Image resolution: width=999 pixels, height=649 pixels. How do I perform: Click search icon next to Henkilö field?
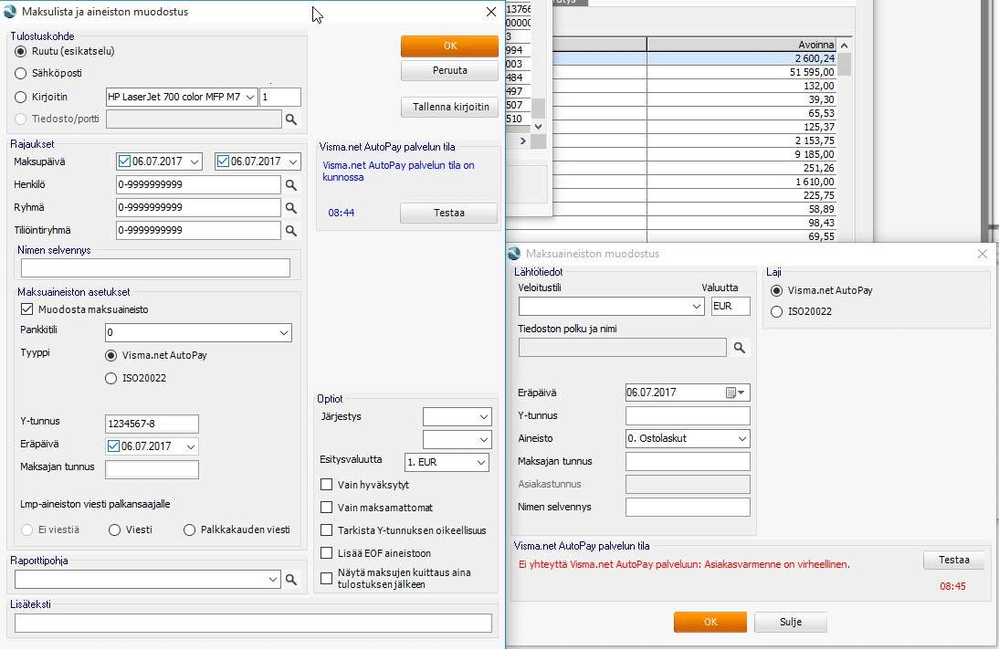291,185
